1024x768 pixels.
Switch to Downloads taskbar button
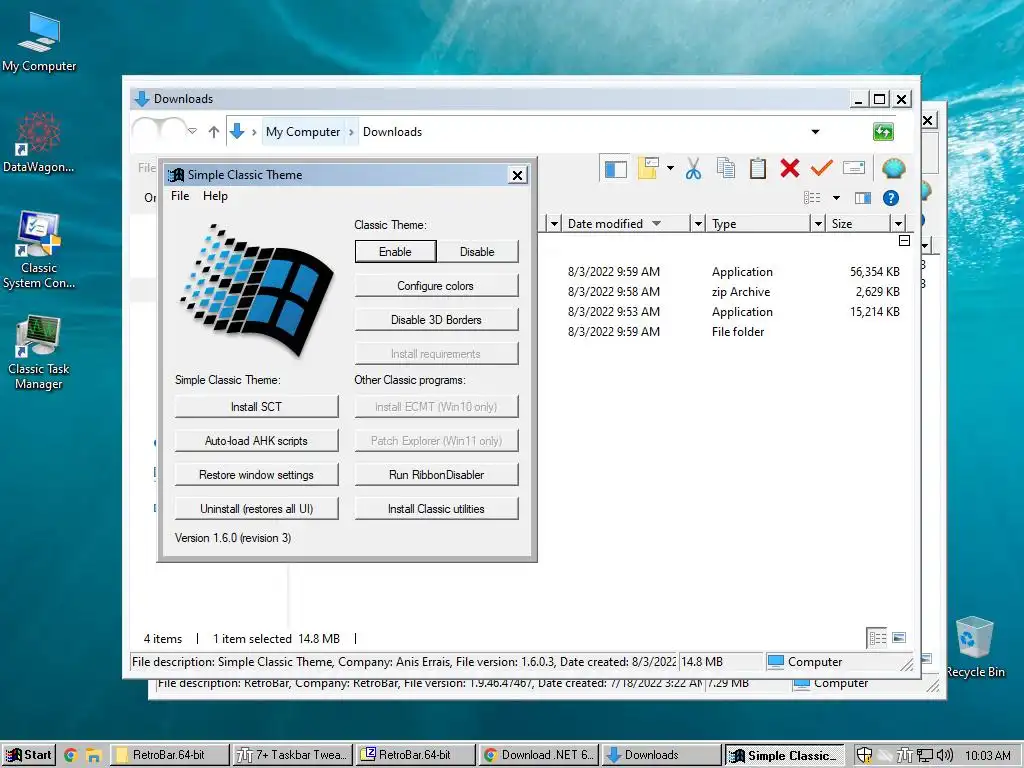tap(661, 755)
